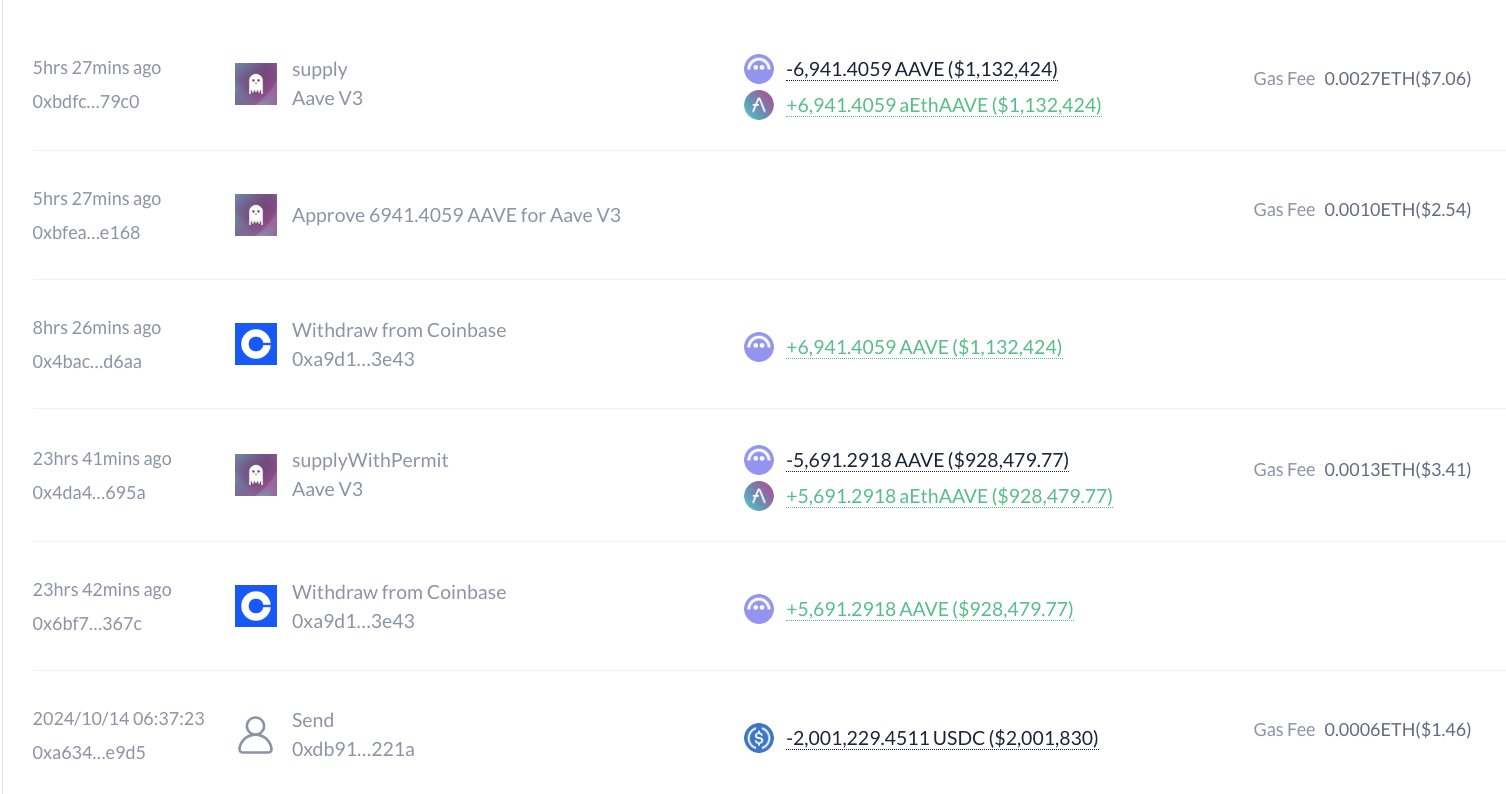Viewport: 1506px width, 794px height.
Task: Click the Coinbase logo for the 23hrs-ago withdrawal
Action: pos(256,606)
